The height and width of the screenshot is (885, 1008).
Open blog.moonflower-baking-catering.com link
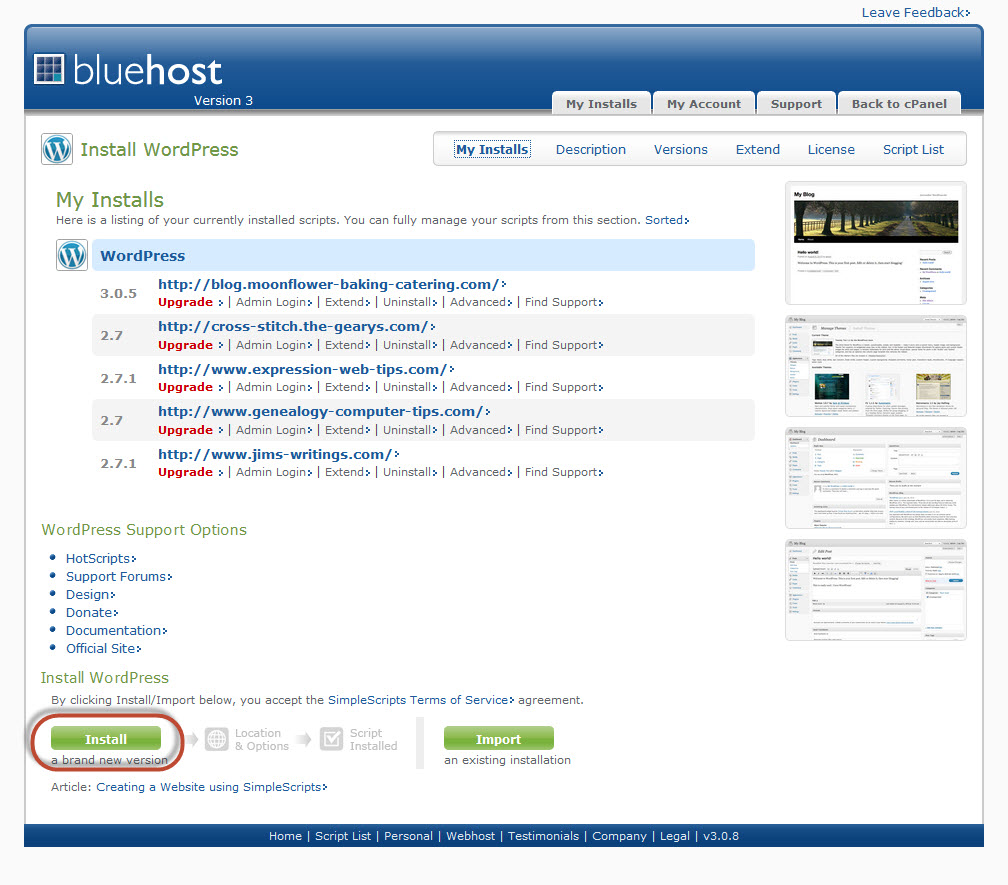tap(332, 284)
